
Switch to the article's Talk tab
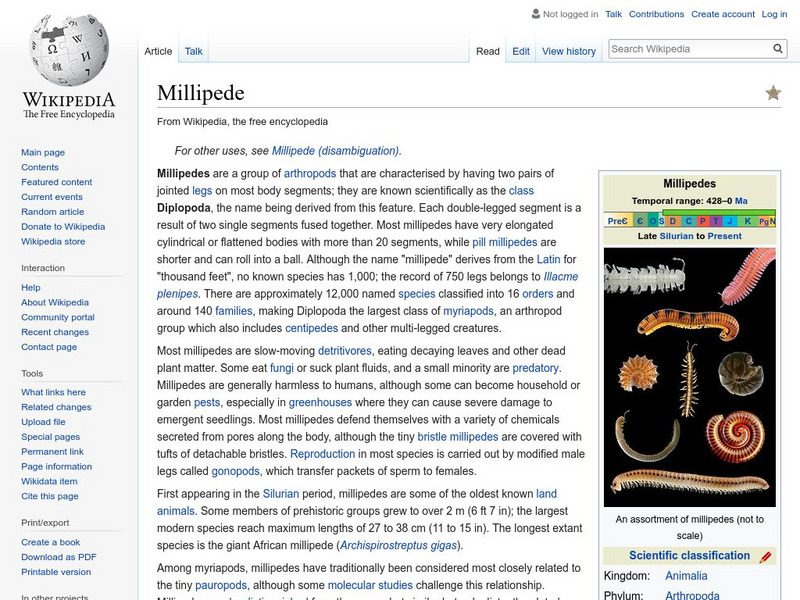(x=192, y=50)
